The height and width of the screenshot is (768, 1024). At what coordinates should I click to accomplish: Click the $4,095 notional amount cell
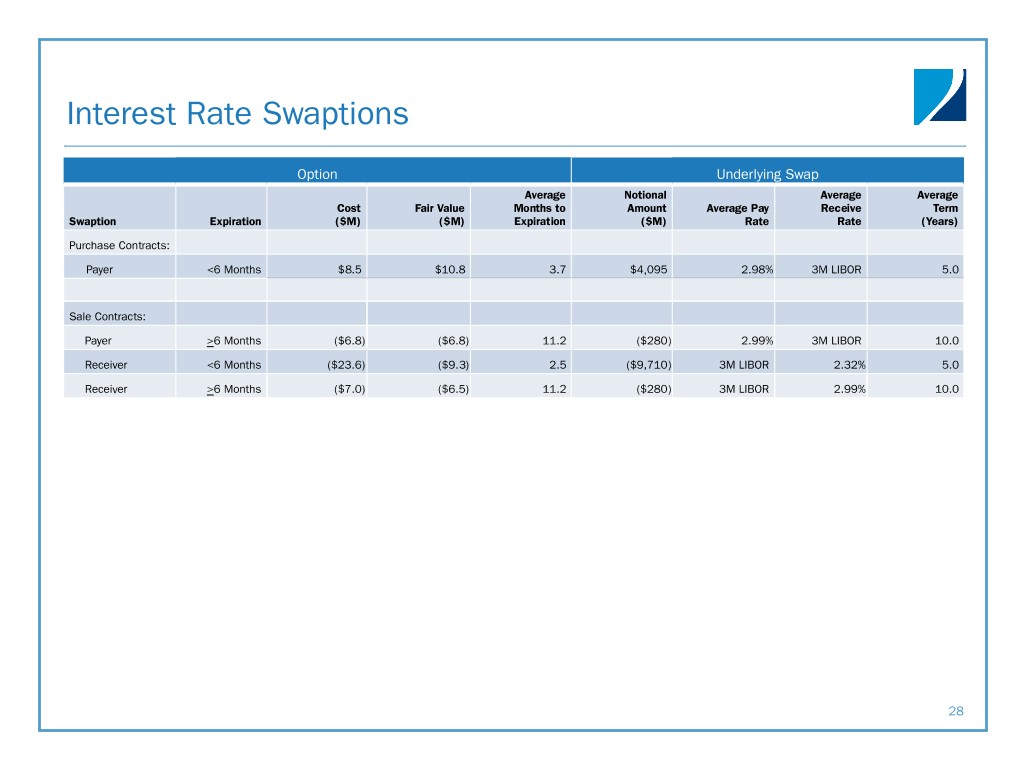pos(649,269)
